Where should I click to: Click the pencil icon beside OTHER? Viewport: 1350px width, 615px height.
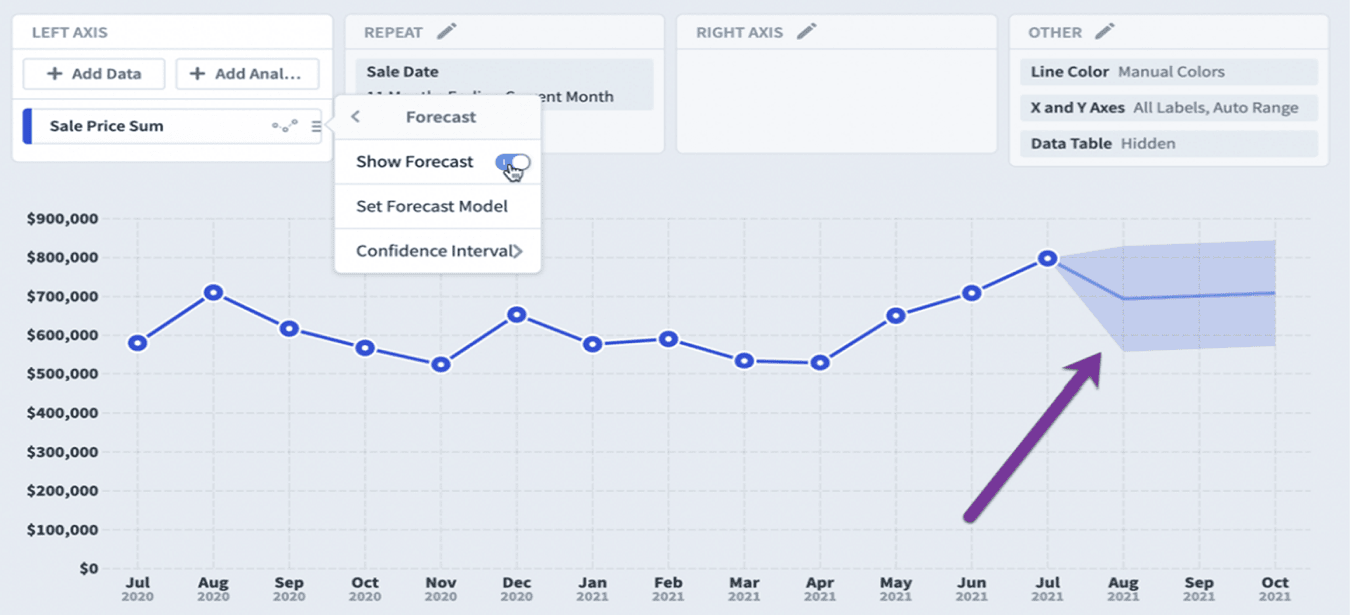tap(1104, 31)
